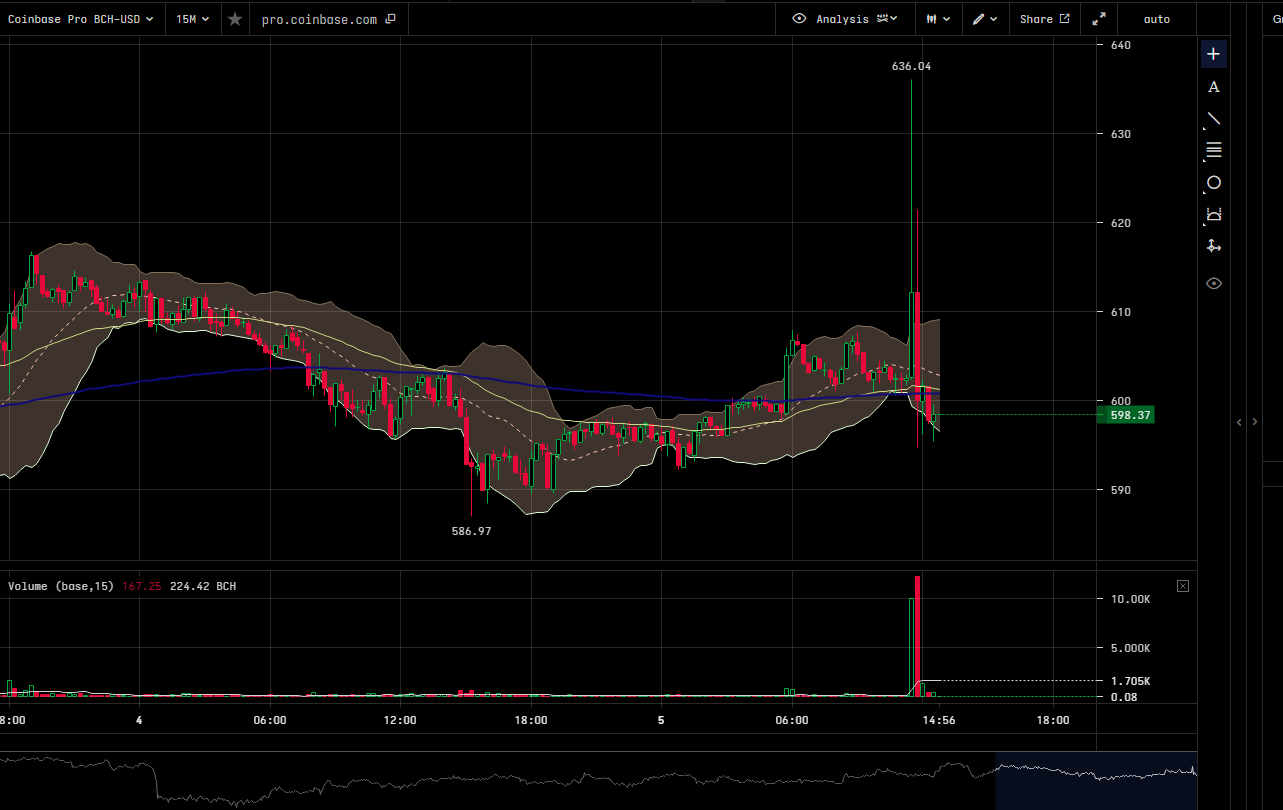Open the 15M timeframe dropdown

pos(193,19)
